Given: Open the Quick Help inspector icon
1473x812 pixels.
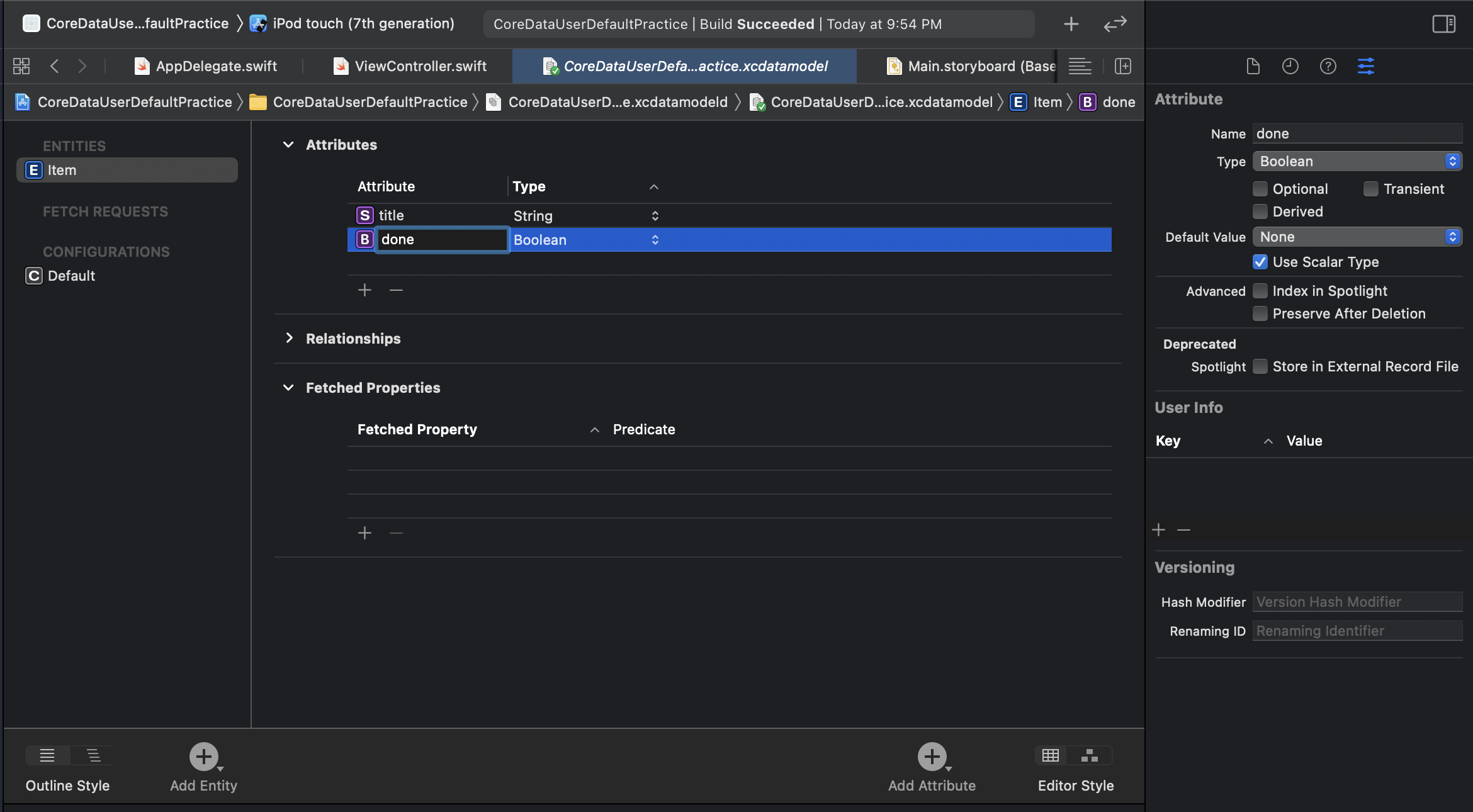Looking at the screenshot, I should pos(1328,66).
